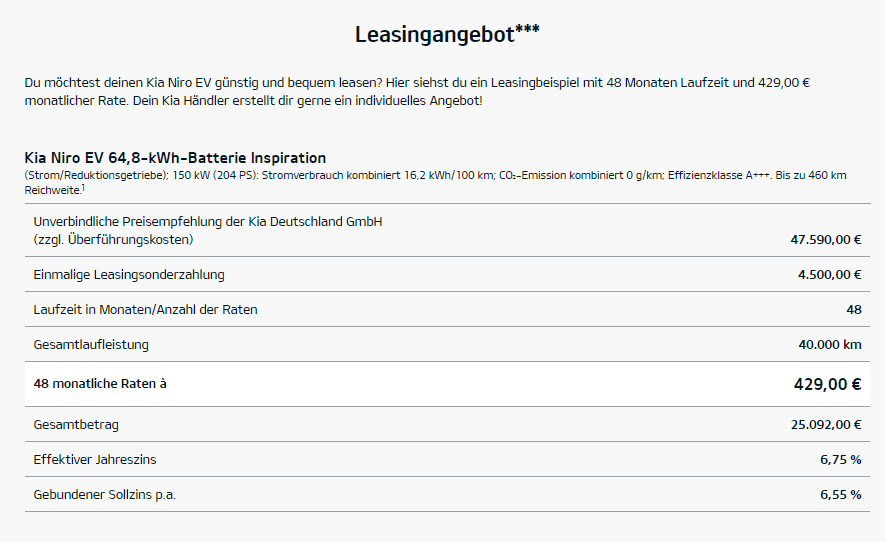
Task: Click the Gebundener Sollzins p.a. value 6,55 %
Action: pyautogui.click(x=840, y=494)
